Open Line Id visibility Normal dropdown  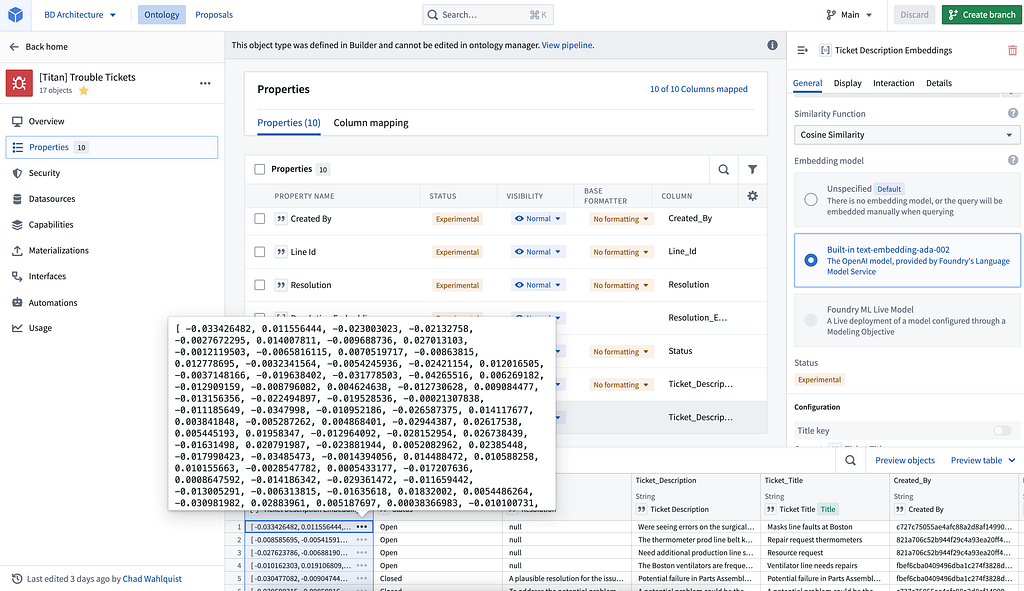[538, 252]
